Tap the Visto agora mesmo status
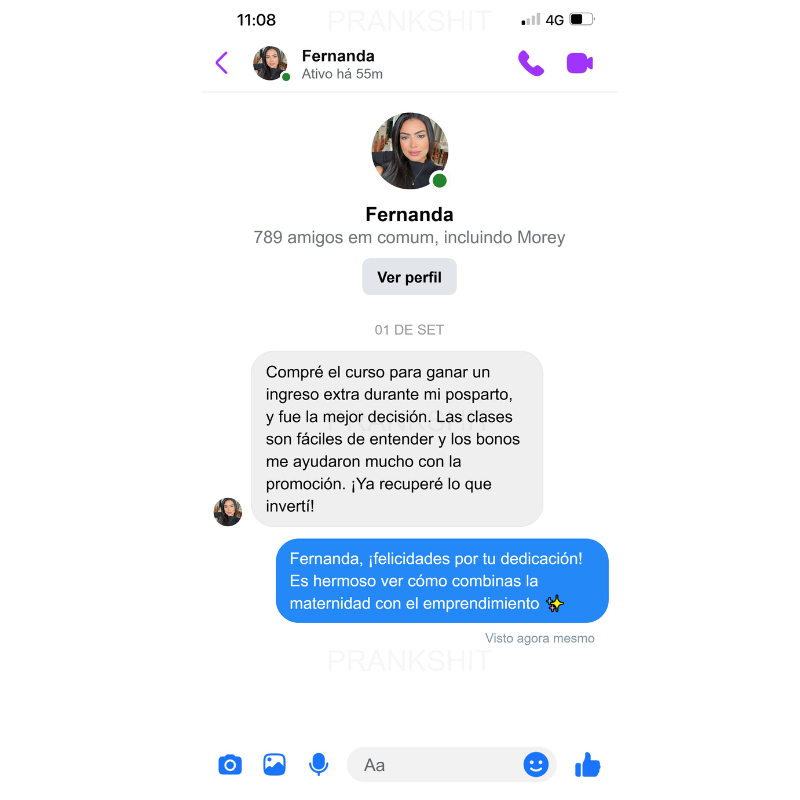This screenshot has height=800, width=800. [x=540, y=638]
